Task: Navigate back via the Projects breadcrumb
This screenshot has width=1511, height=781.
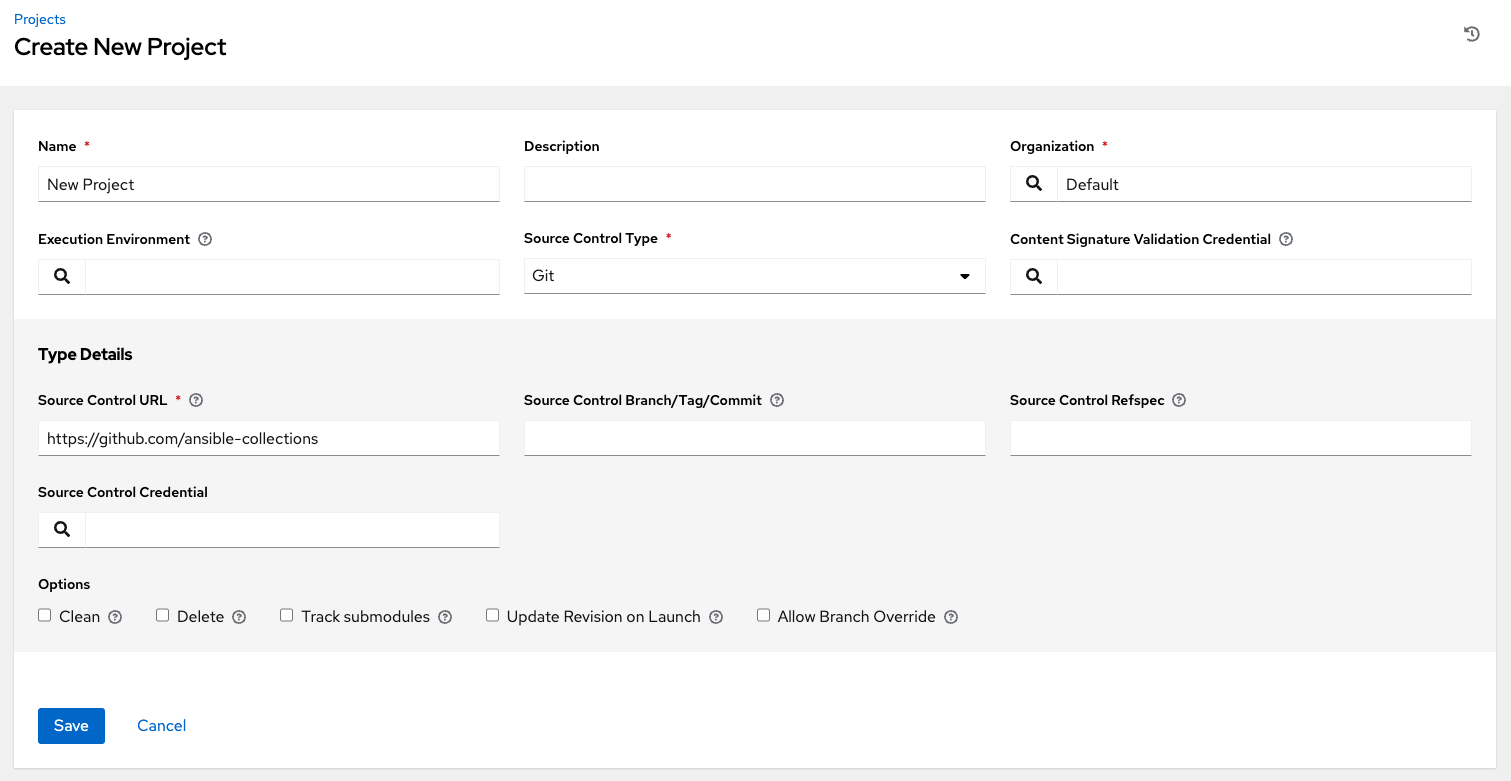Action: click(39, 18)
